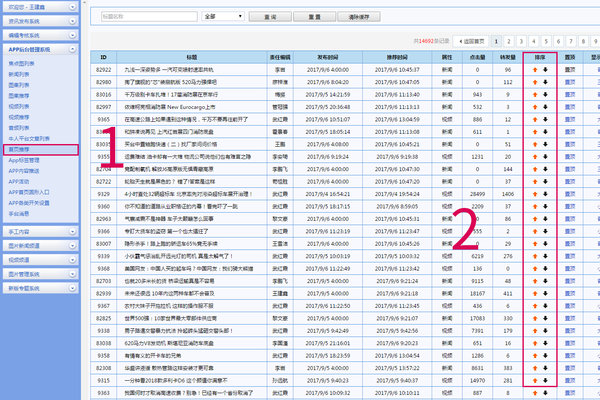The height and width of the screenshot is (400, 600).
Task: Click the black down arrow for row 9361
Action: tap(545, 132)
